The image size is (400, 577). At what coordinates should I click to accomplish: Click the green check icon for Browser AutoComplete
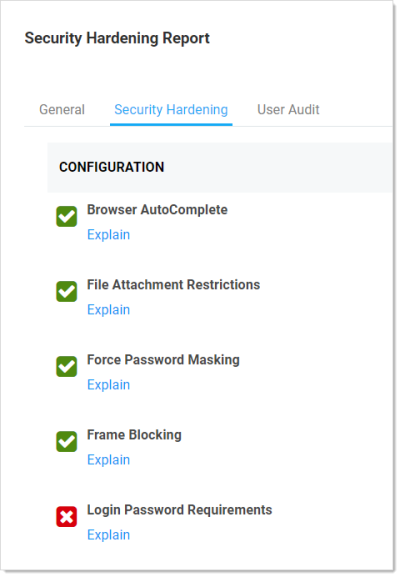[x=67, y=216]
